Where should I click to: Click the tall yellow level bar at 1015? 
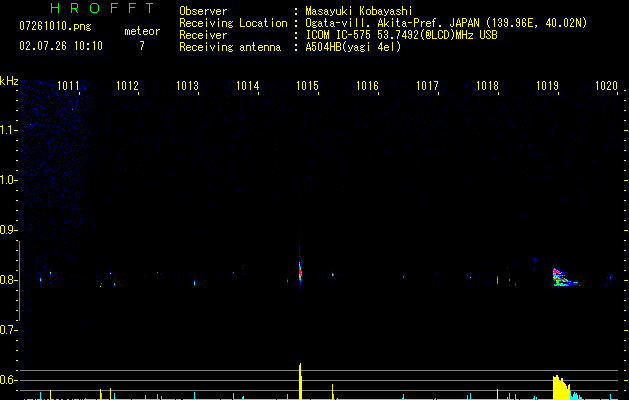click(300, 381)
